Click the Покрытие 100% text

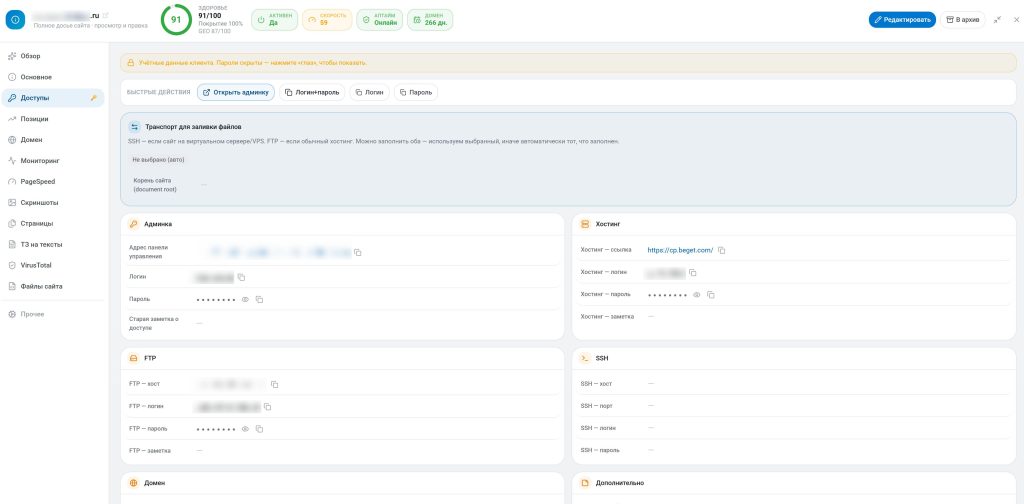pos(221,24)
